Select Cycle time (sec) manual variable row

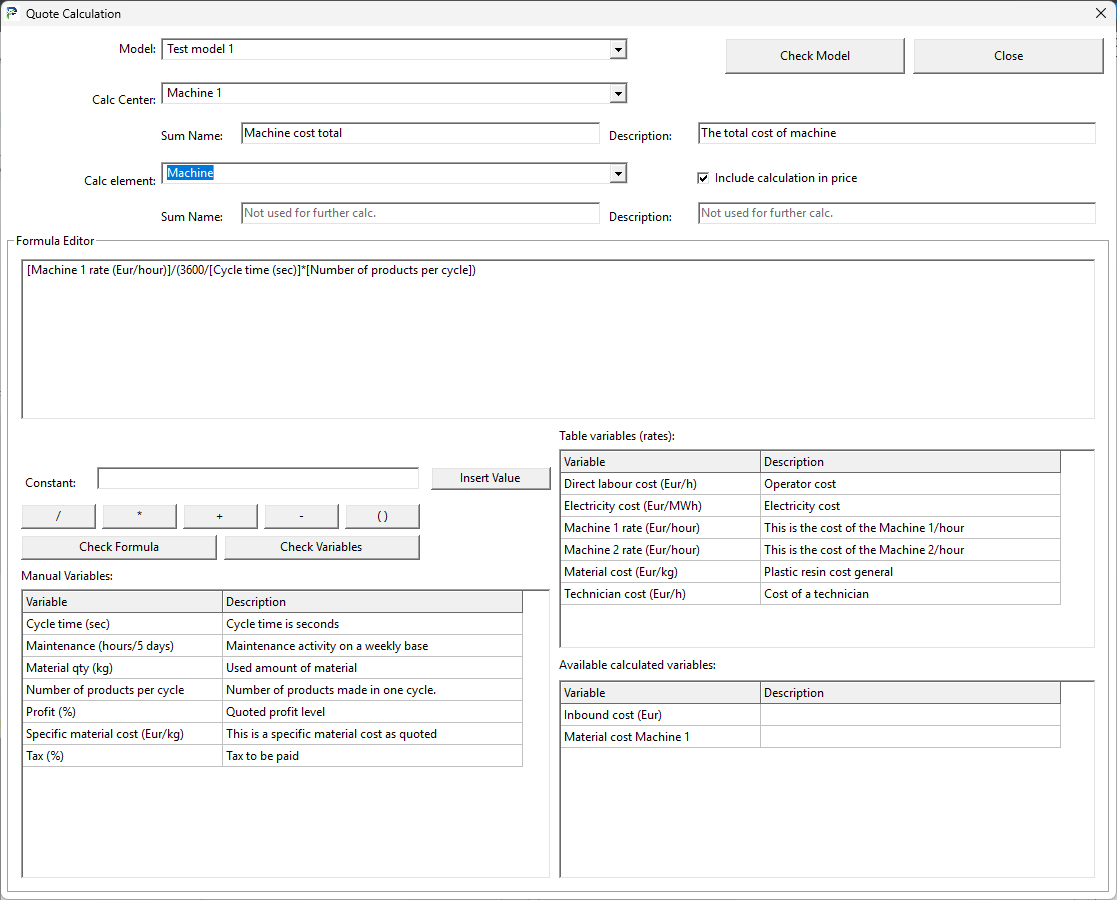click(x=122, y=624)
